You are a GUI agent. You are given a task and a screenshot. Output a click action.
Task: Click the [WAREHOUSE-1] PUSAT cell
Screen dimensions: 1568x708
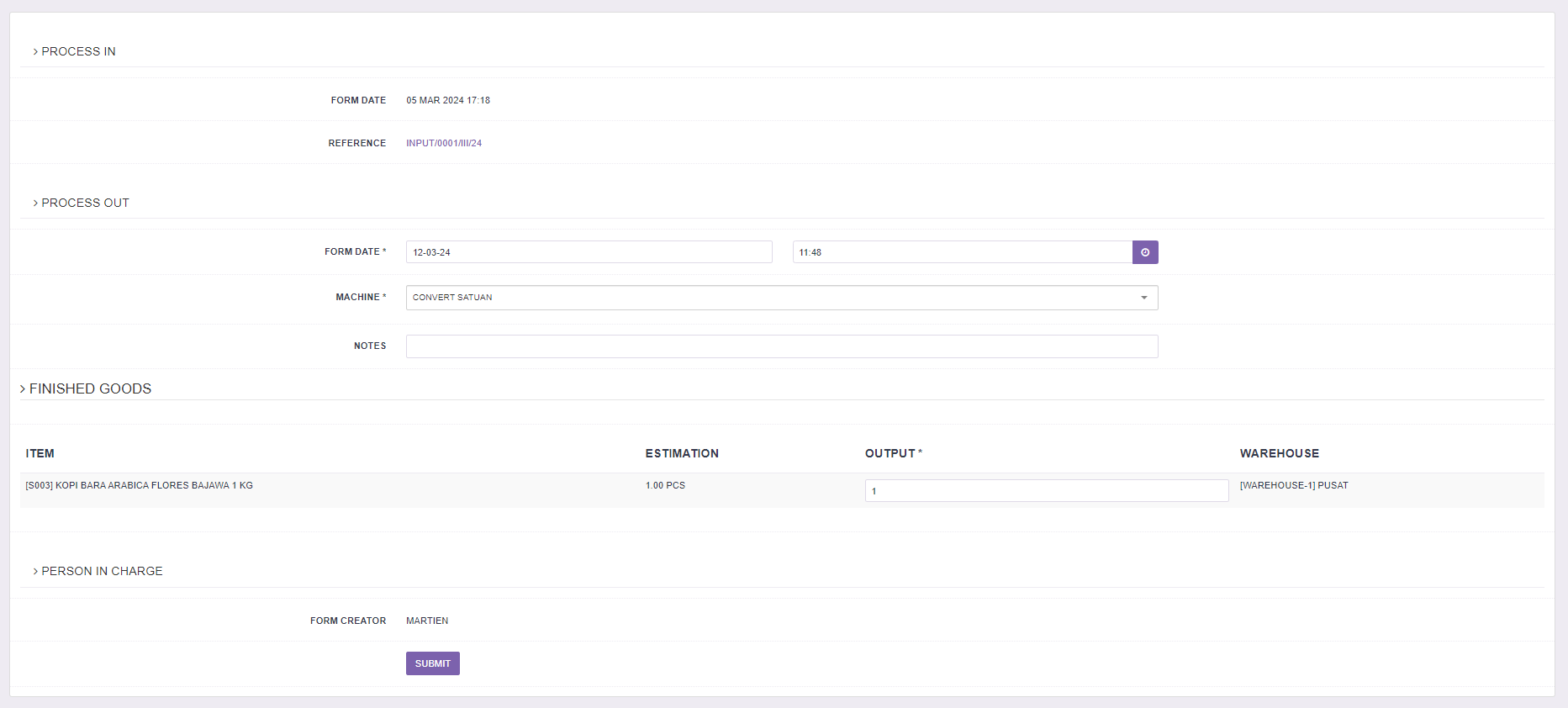(1293, 485)
